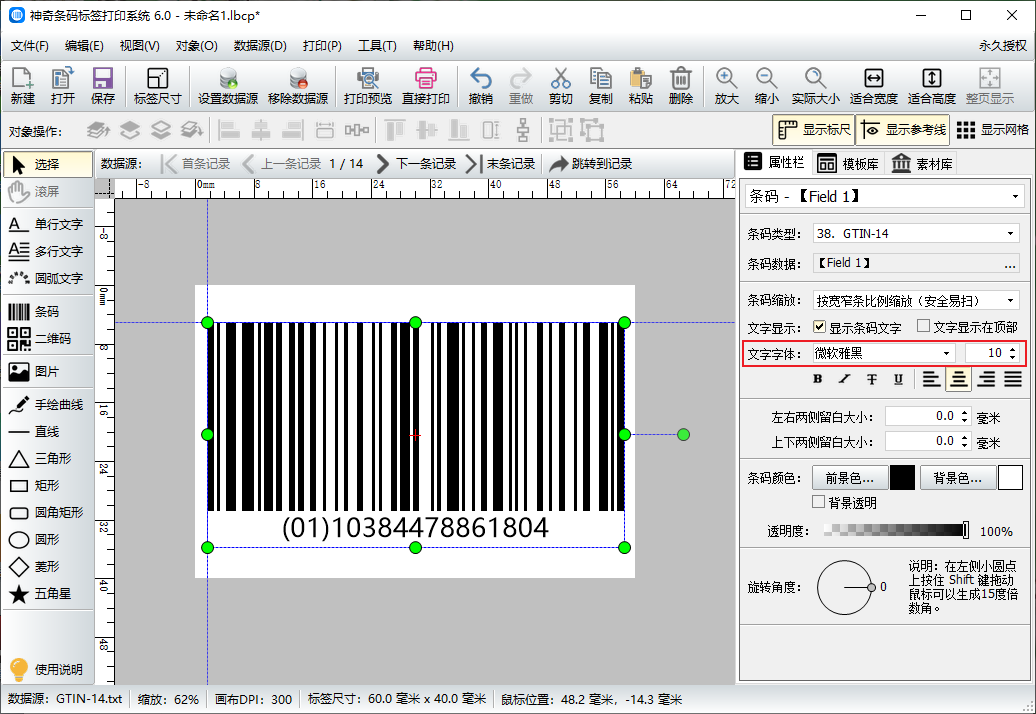This screenshot has width=1036, height=714.
Task: Adjust 左右两侧留白大小 stepper
Action: [x=964, y=416]
